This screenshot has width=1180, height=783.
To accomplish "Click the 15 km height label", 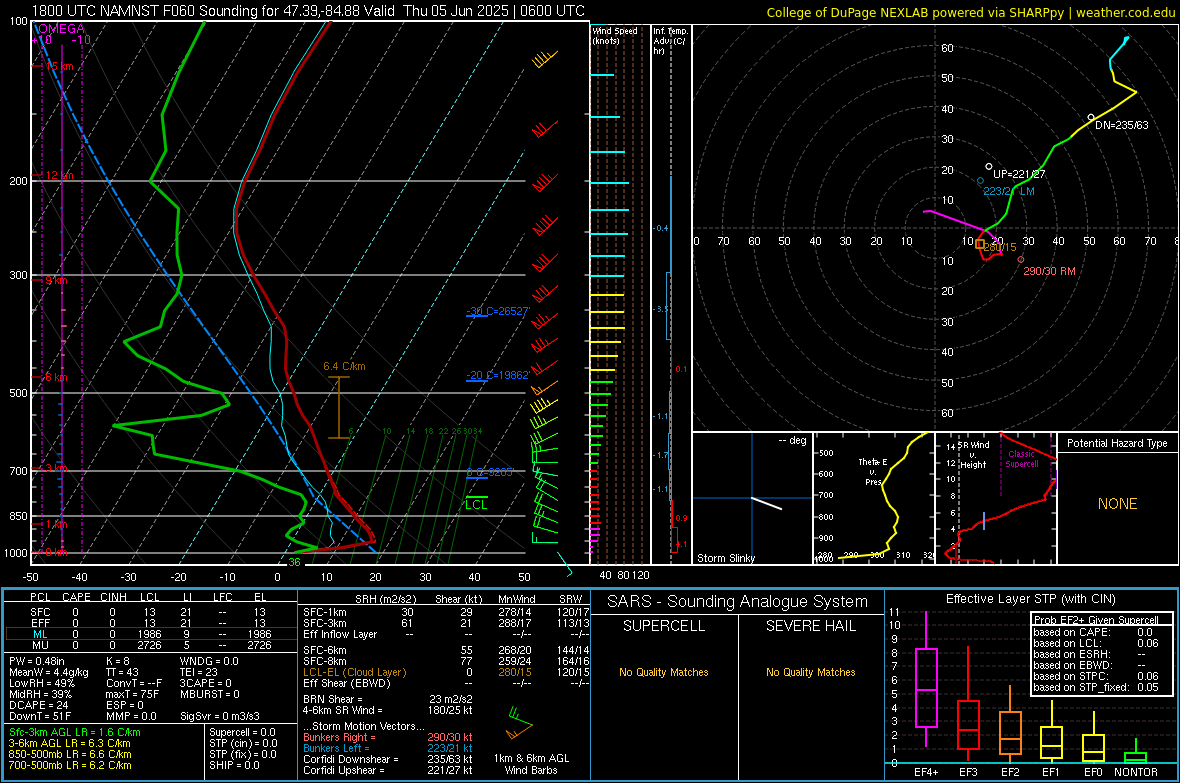I will tap(59, 66).
